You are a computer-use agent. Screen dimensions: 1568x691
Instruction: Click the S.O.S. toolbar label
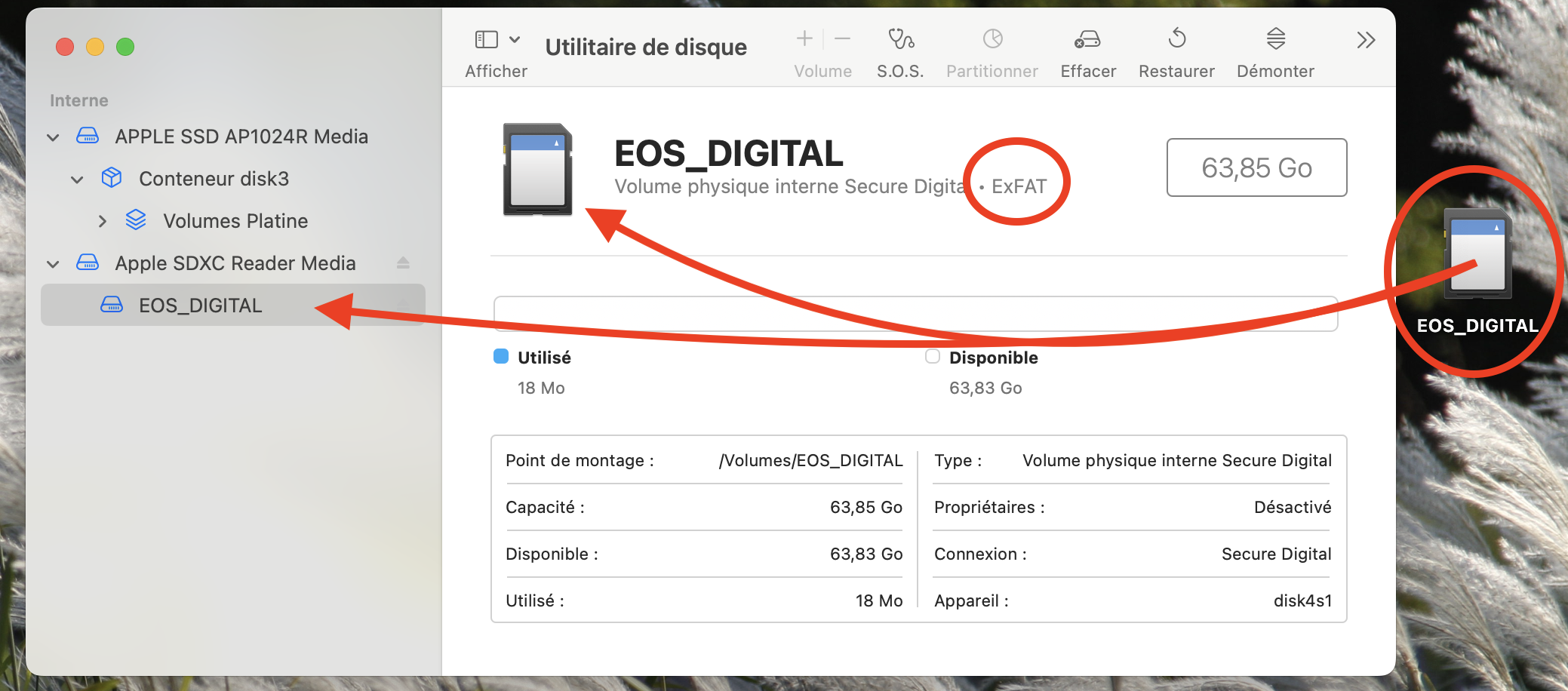pos(900,71)
